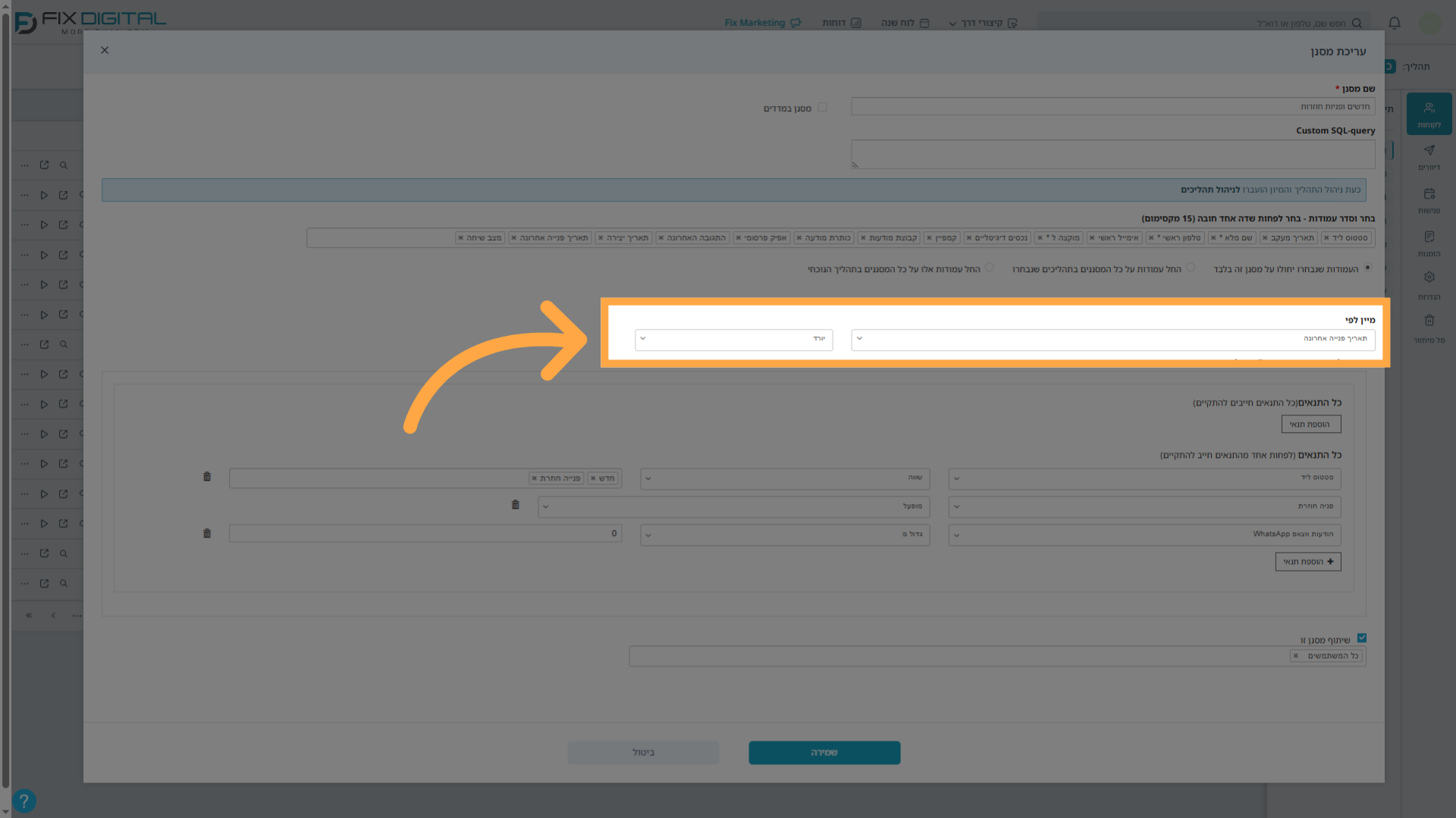Open the blue help question mark icon
Screen dimensions: 1456x818
pyautogui.click(x=24, y=801)
